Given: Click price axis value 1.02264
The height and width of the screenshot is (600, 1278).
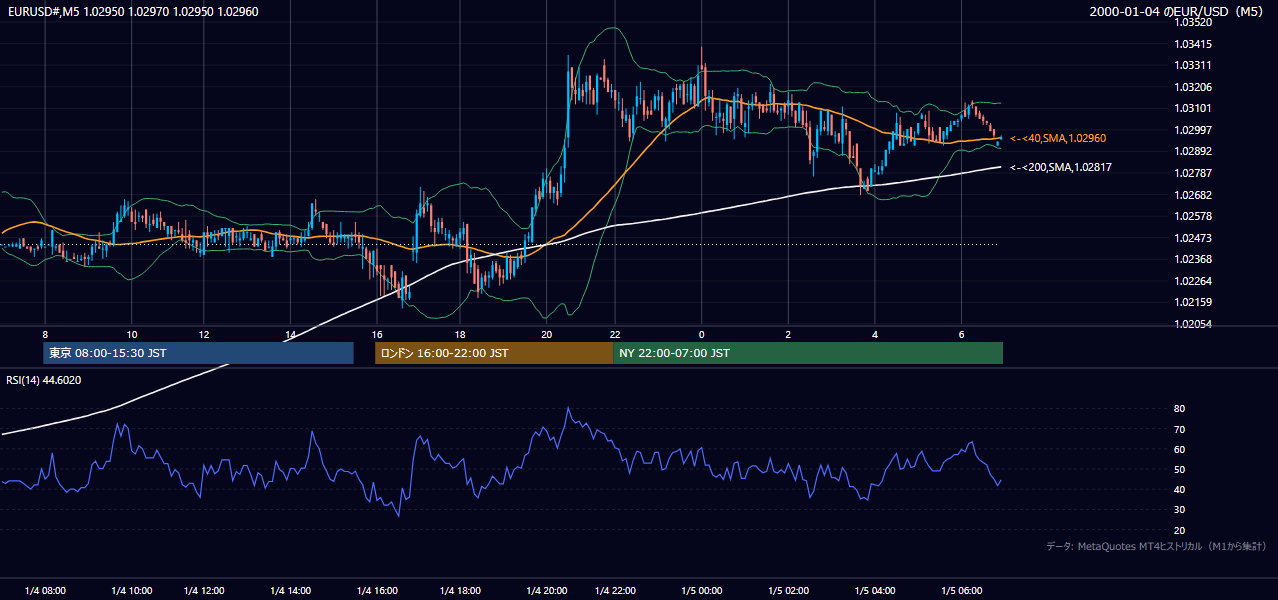Looking at the screenshot, I should click(1194, 281).
